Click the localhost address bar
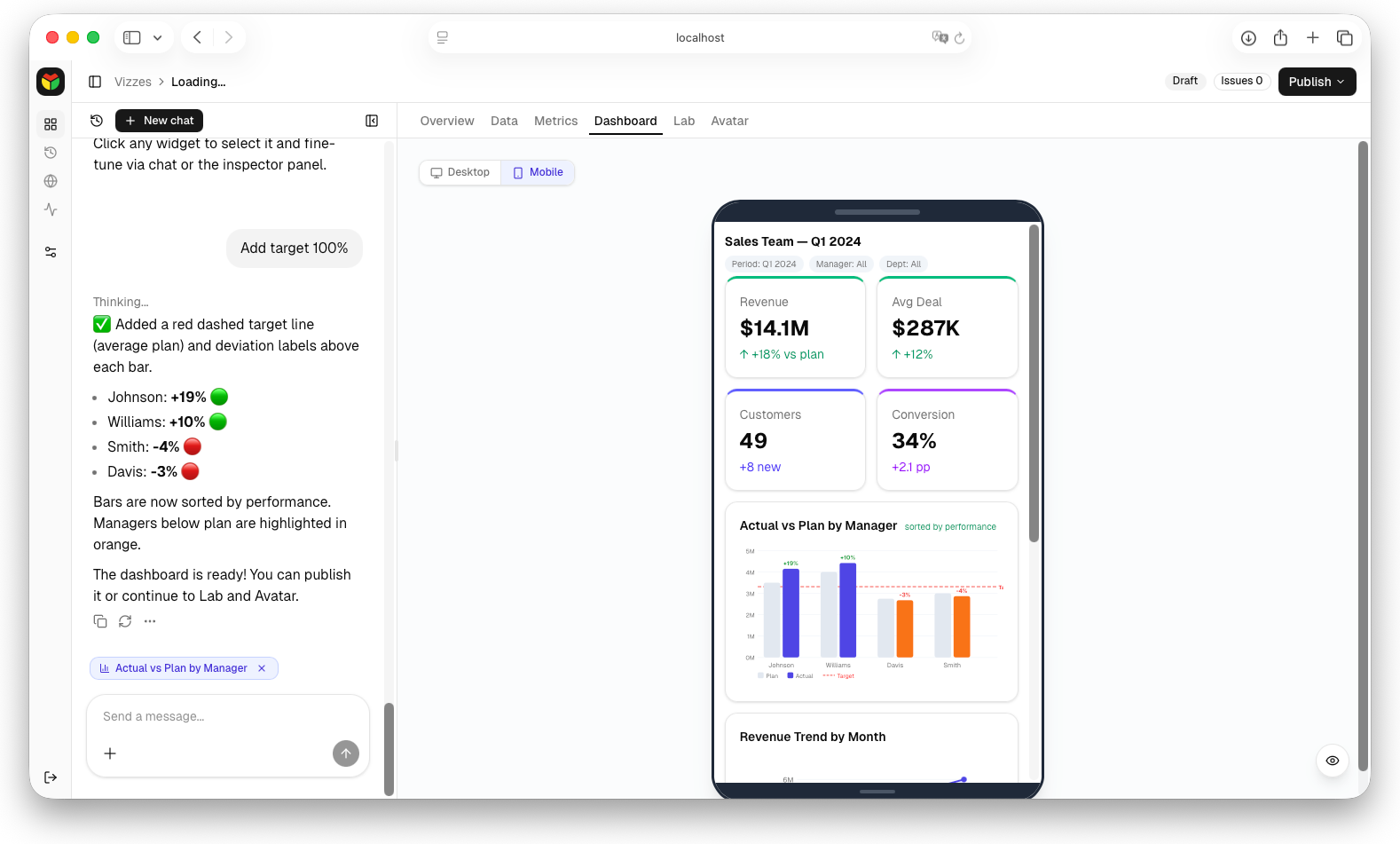The height and width of the screenshot is (844, 1400). pos(700,37)
